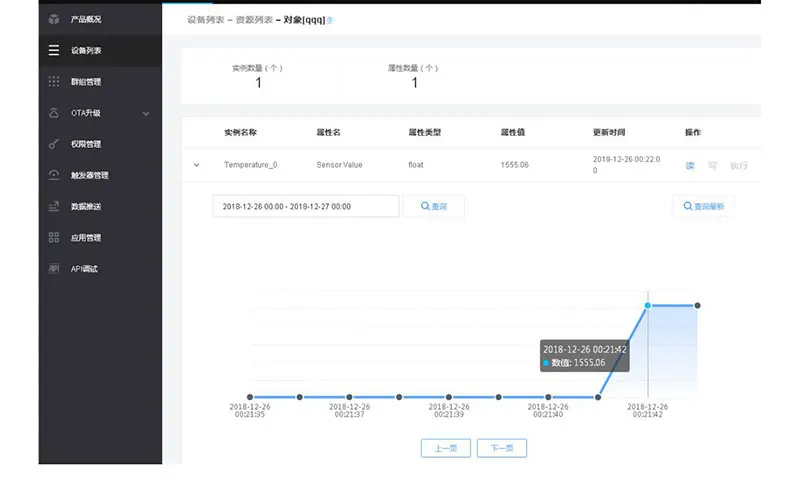Click the 属性名 column header
Viewport: 800px width, 480px height.
[x=328, y=132]
